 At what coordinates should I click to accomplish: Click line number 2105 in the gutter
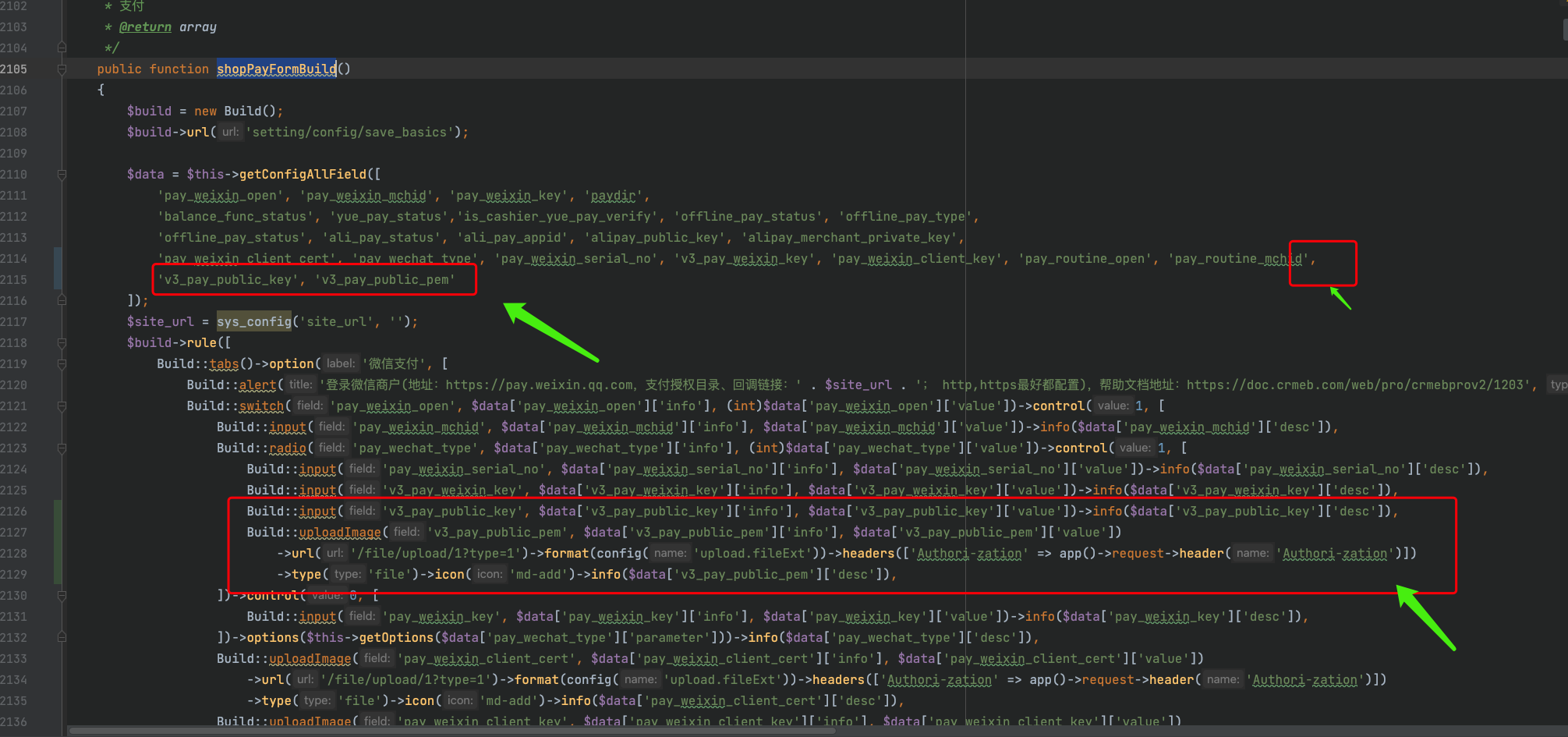14,69
